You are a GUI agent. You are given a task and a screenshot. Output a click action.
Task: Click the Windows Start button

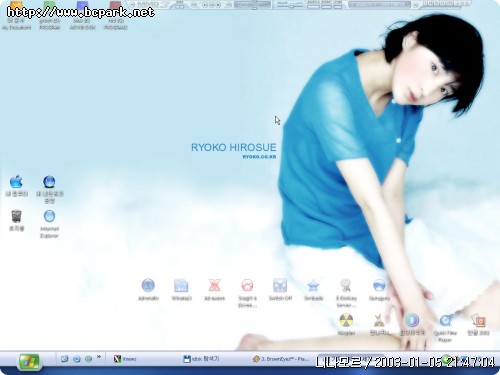click(x=29, y=361)
